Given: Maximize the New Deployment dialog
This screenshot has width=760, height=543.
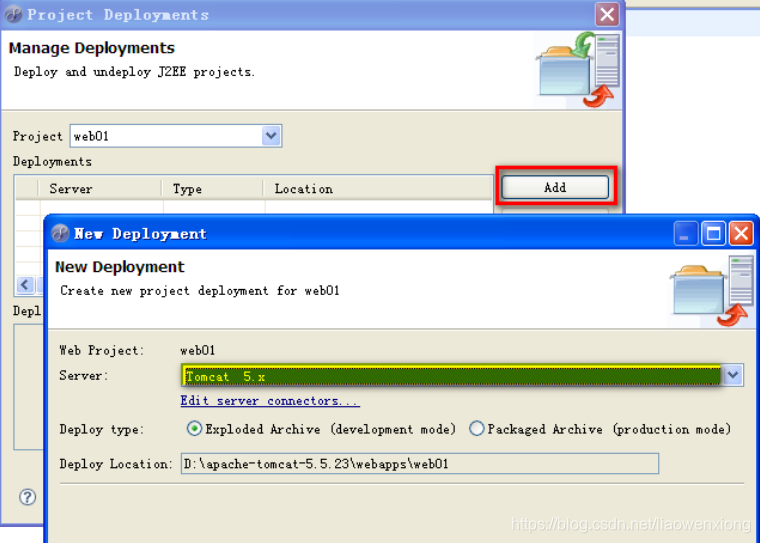Looking at the screenshot, I should pos(713,234).
